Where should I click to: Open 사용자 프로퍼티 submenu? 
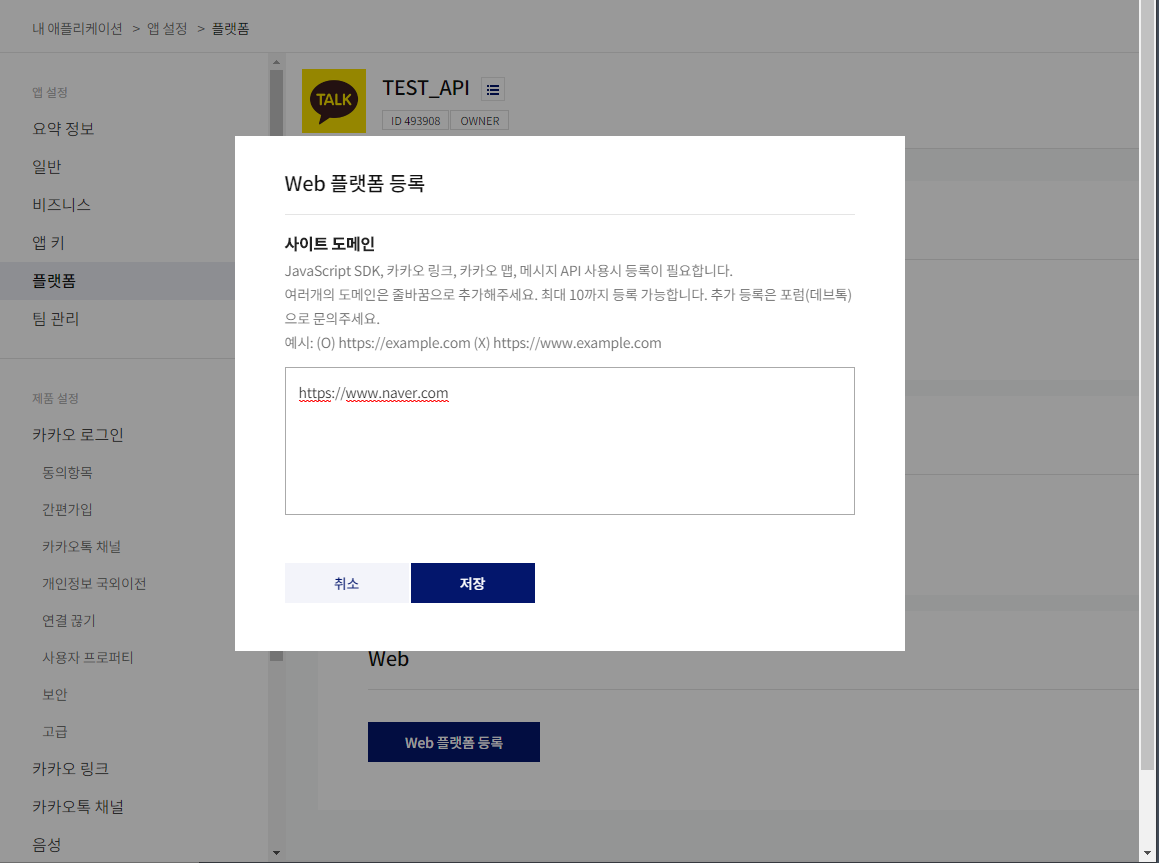pyautogui.click(x=88, y=657)
